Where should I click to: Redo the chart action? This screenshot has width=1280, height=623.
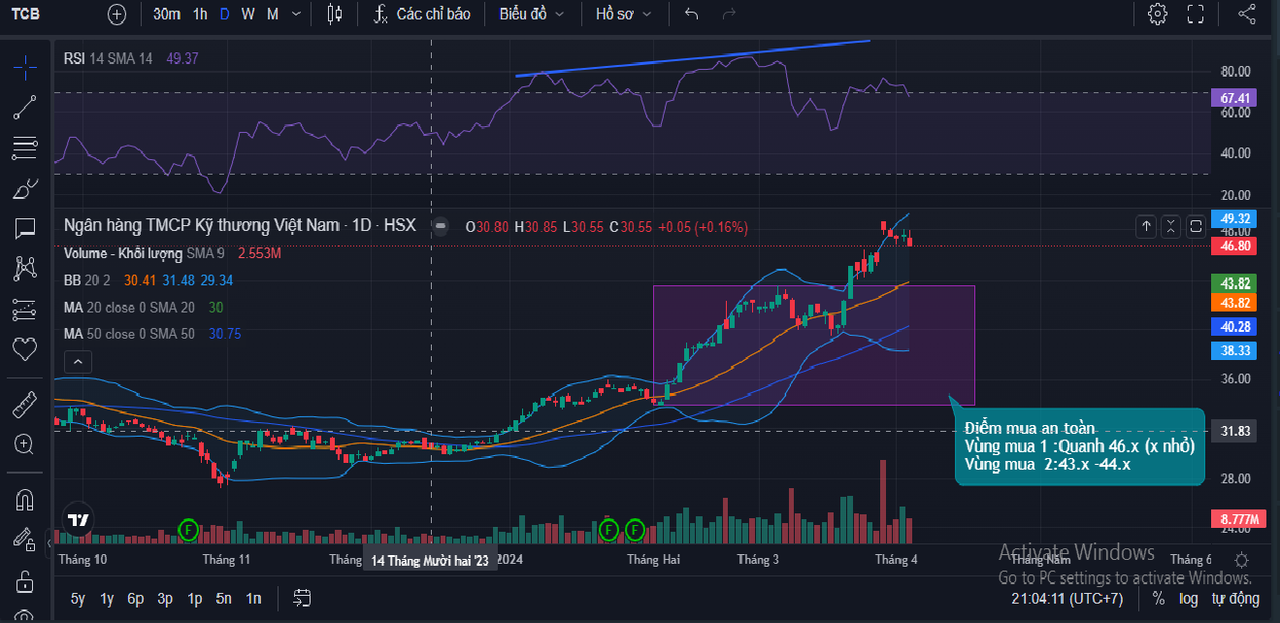729,14
